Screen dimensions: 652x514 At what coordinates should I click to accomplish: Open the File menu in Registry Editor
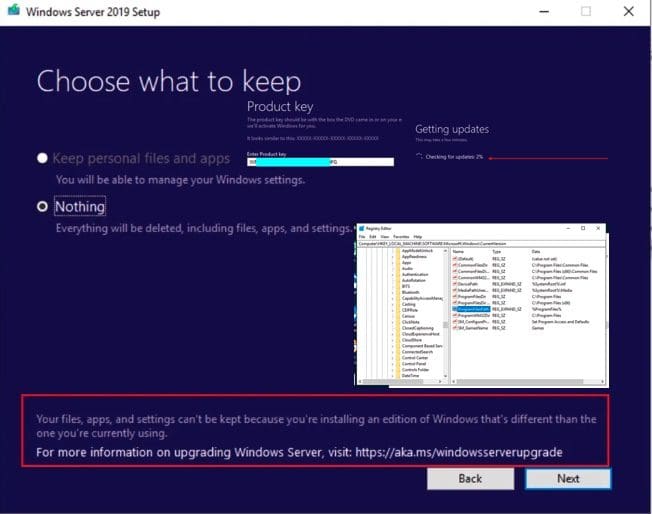[x=362, y=236]
